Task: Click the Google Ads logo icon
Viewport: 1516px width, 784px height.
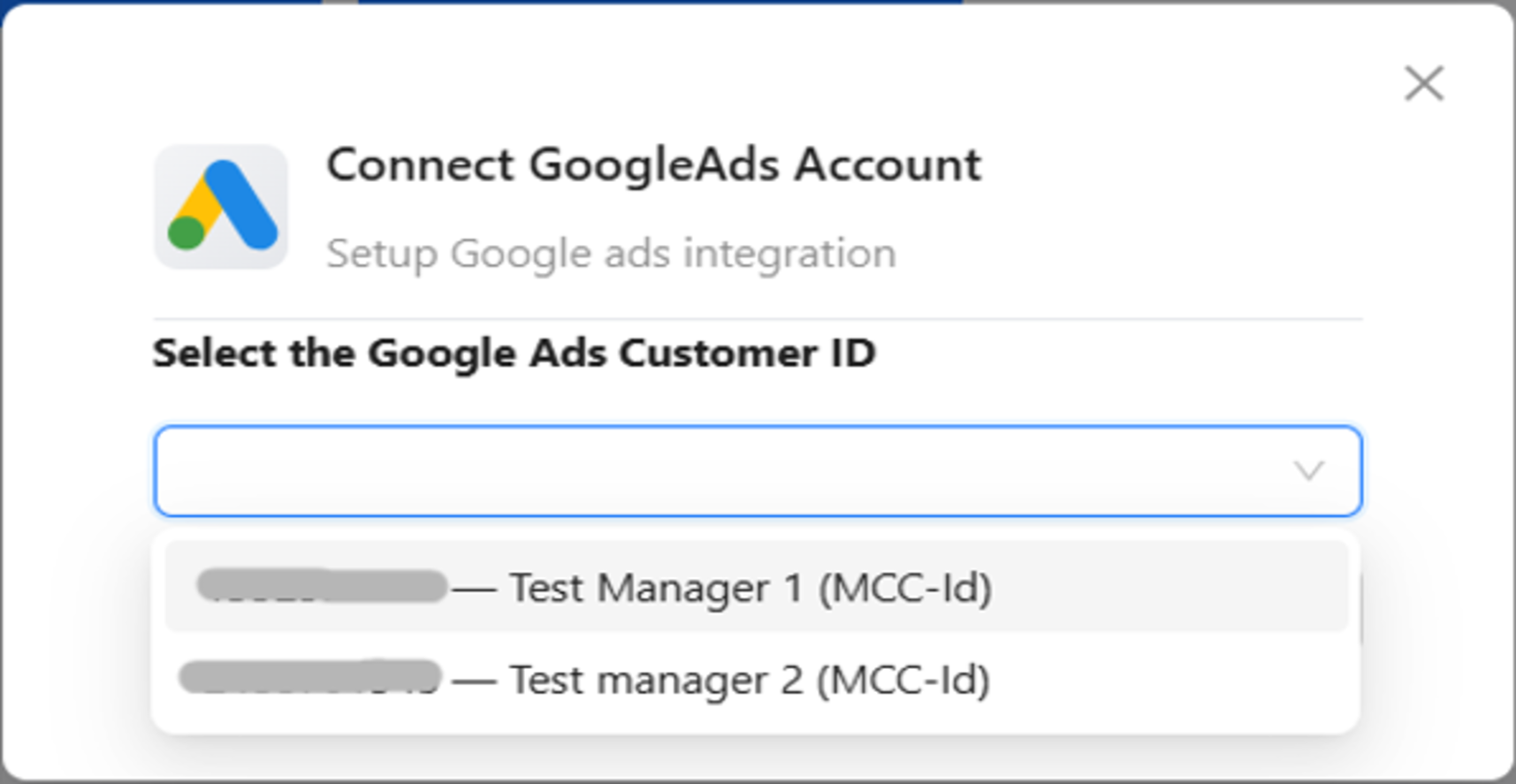Action: coord(221,207)
